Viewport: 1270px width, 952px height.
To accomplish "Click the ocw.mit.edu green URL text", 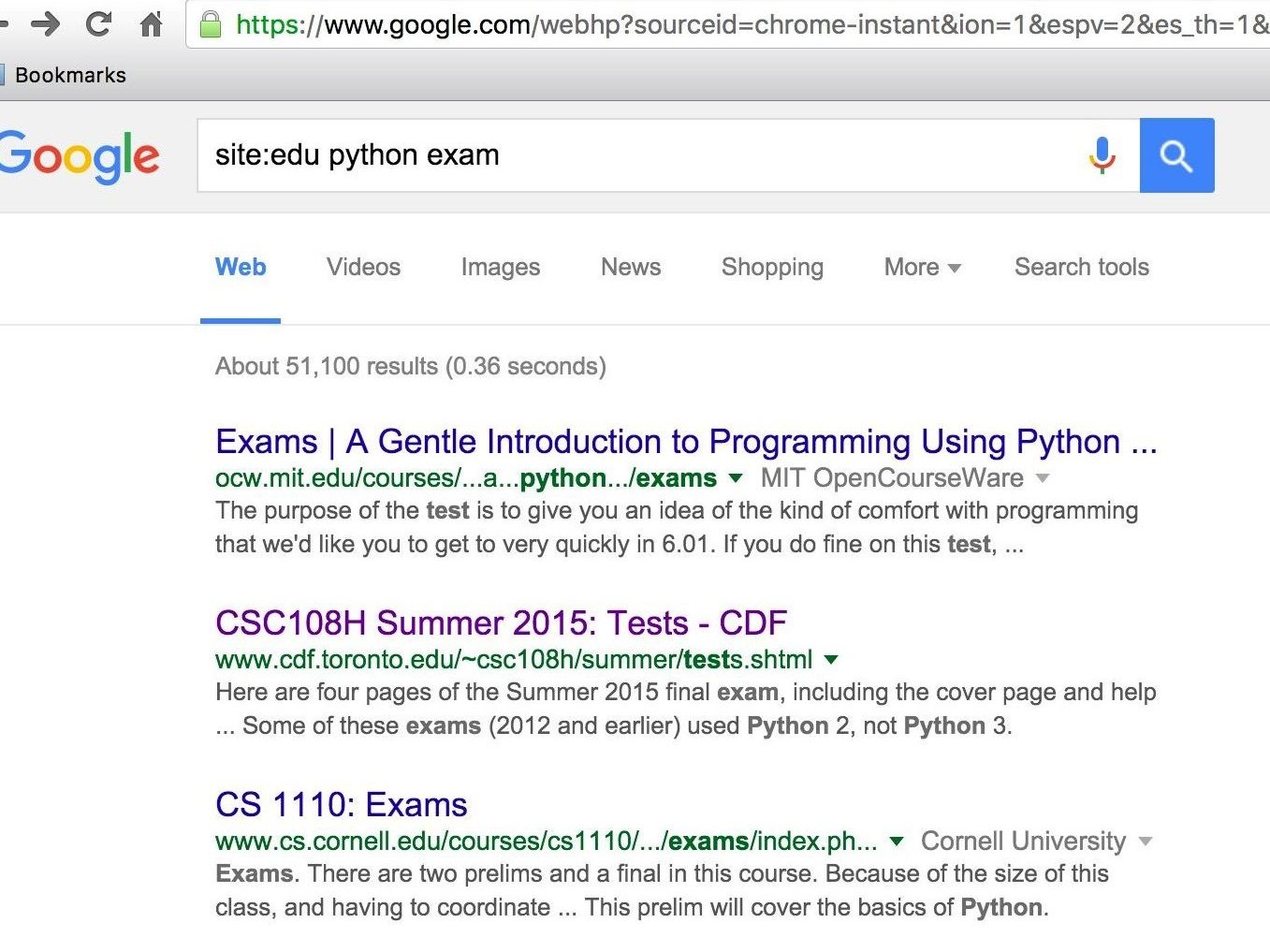I will (466, 478).
